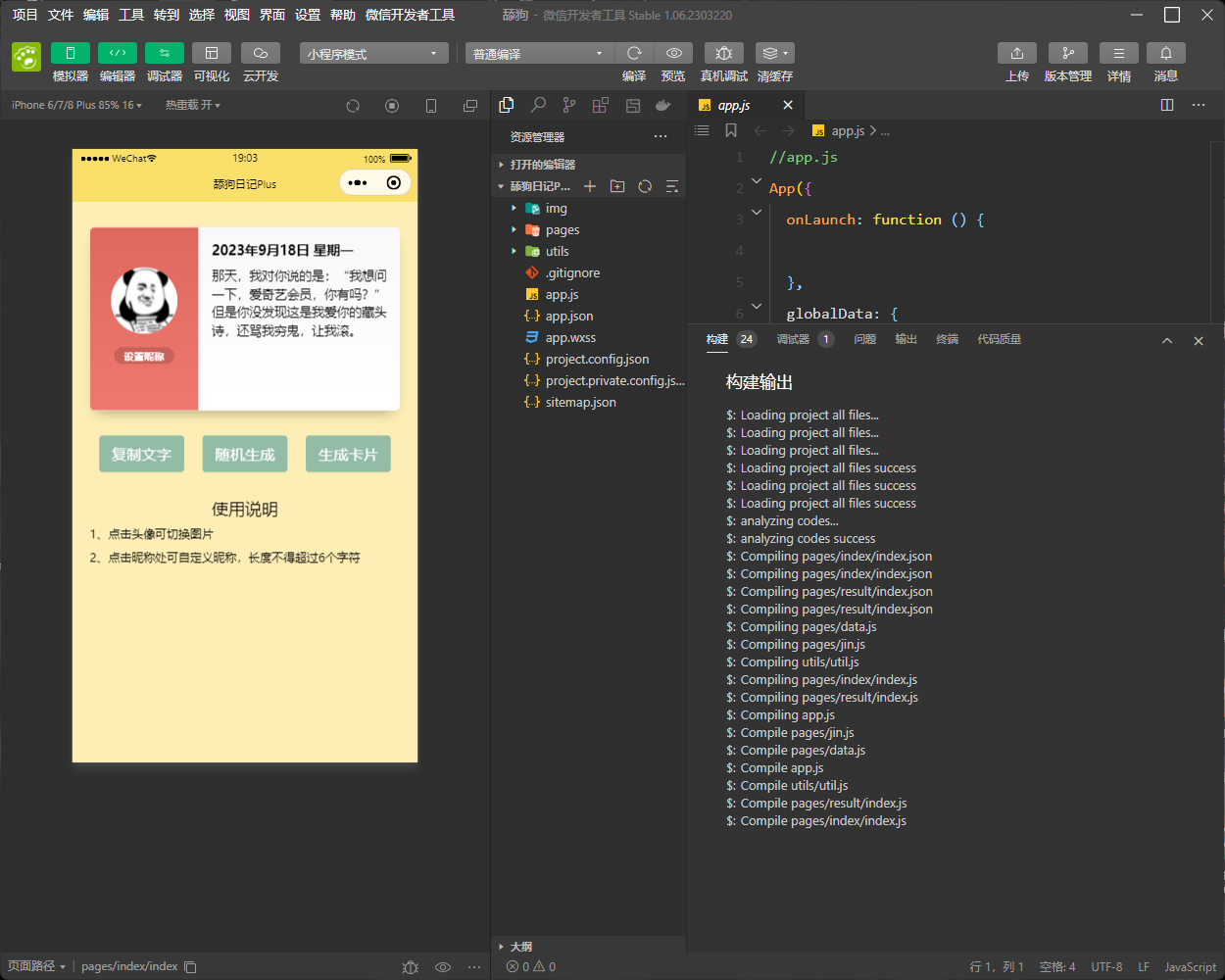Collapse all folders in explorer
1225x980 pixels.
point(672,186)
